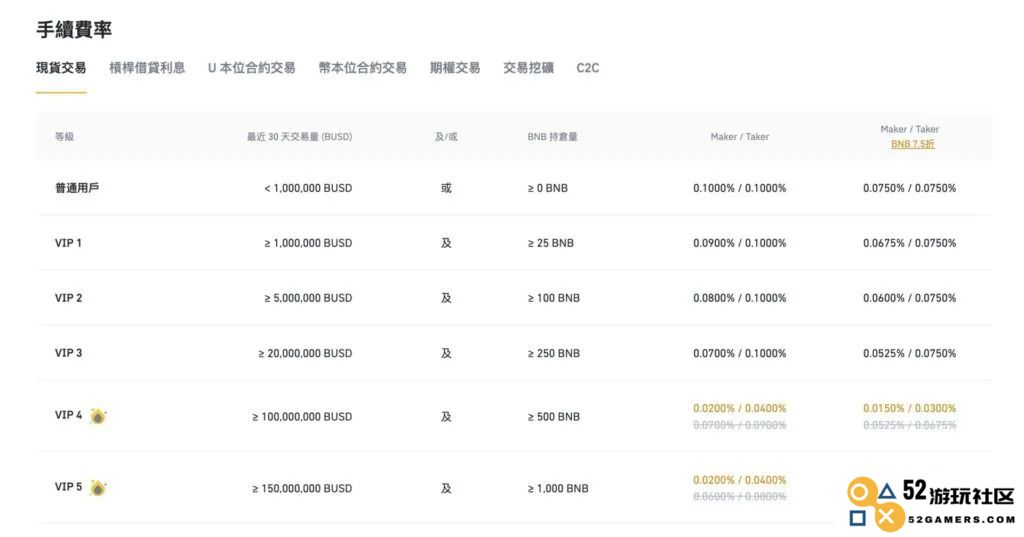This screenshot has width=1024, height=537.
Task: Click VIP 5 discounted 0.0200% / 0.0400% fee
Action: [740, 480]
